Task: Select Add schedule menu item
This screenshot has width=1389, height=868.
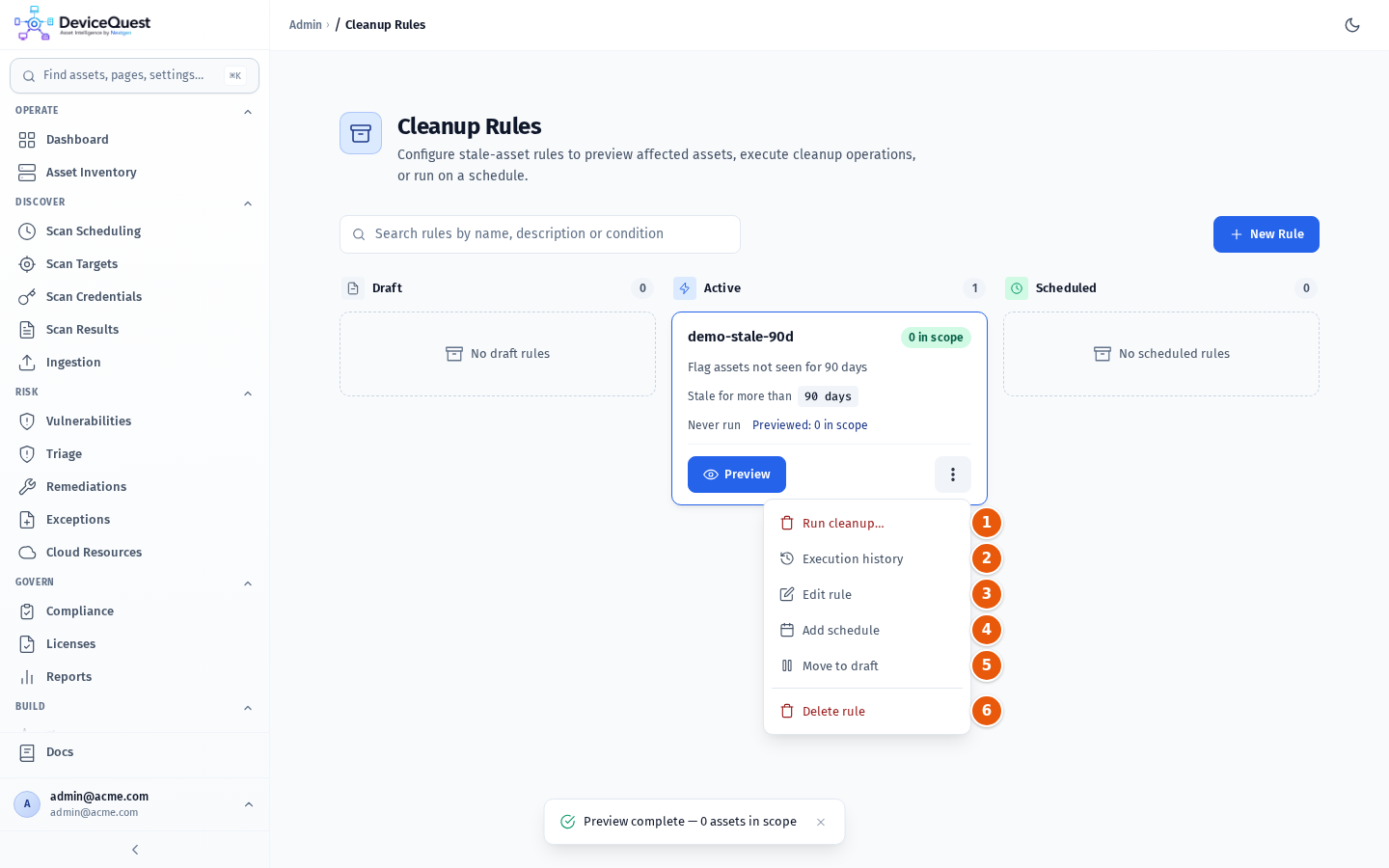Action: pyautogui.click(x=867, y=631)
